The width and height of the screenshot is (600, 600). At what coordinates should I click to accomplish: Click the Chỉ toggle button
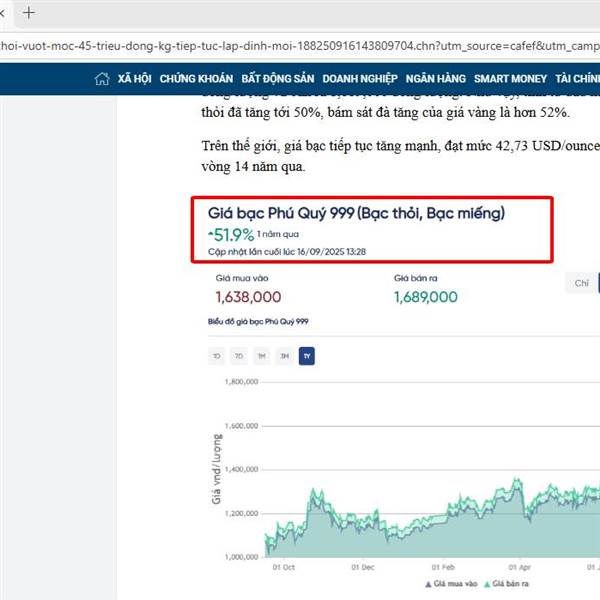(581, 283)
